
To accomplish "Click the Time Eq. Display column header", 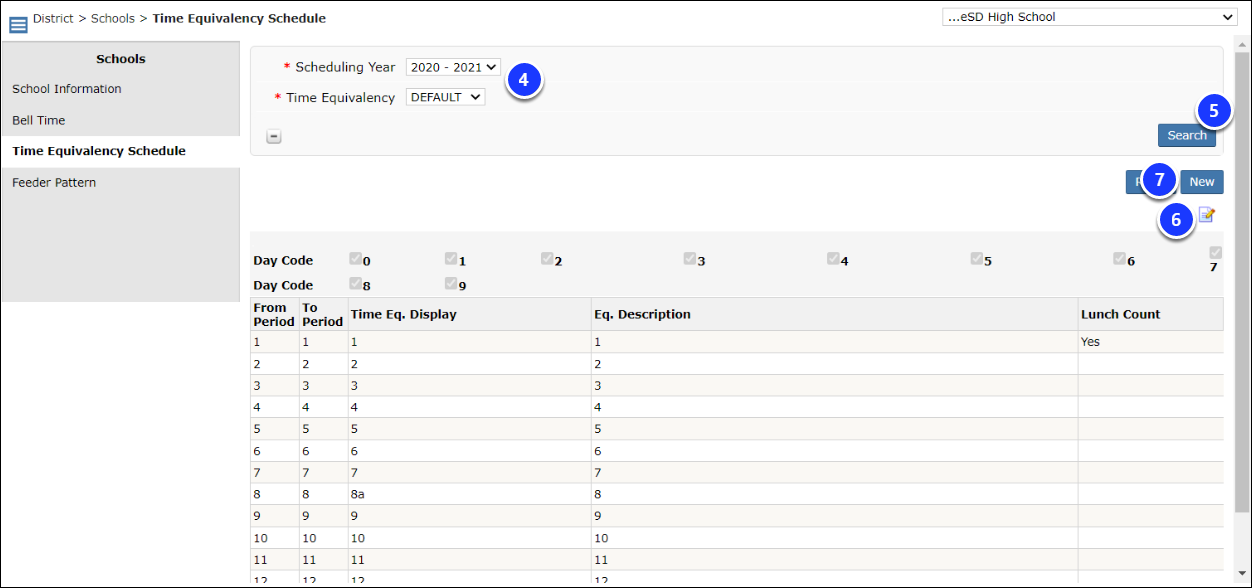I will coord(404,314).
